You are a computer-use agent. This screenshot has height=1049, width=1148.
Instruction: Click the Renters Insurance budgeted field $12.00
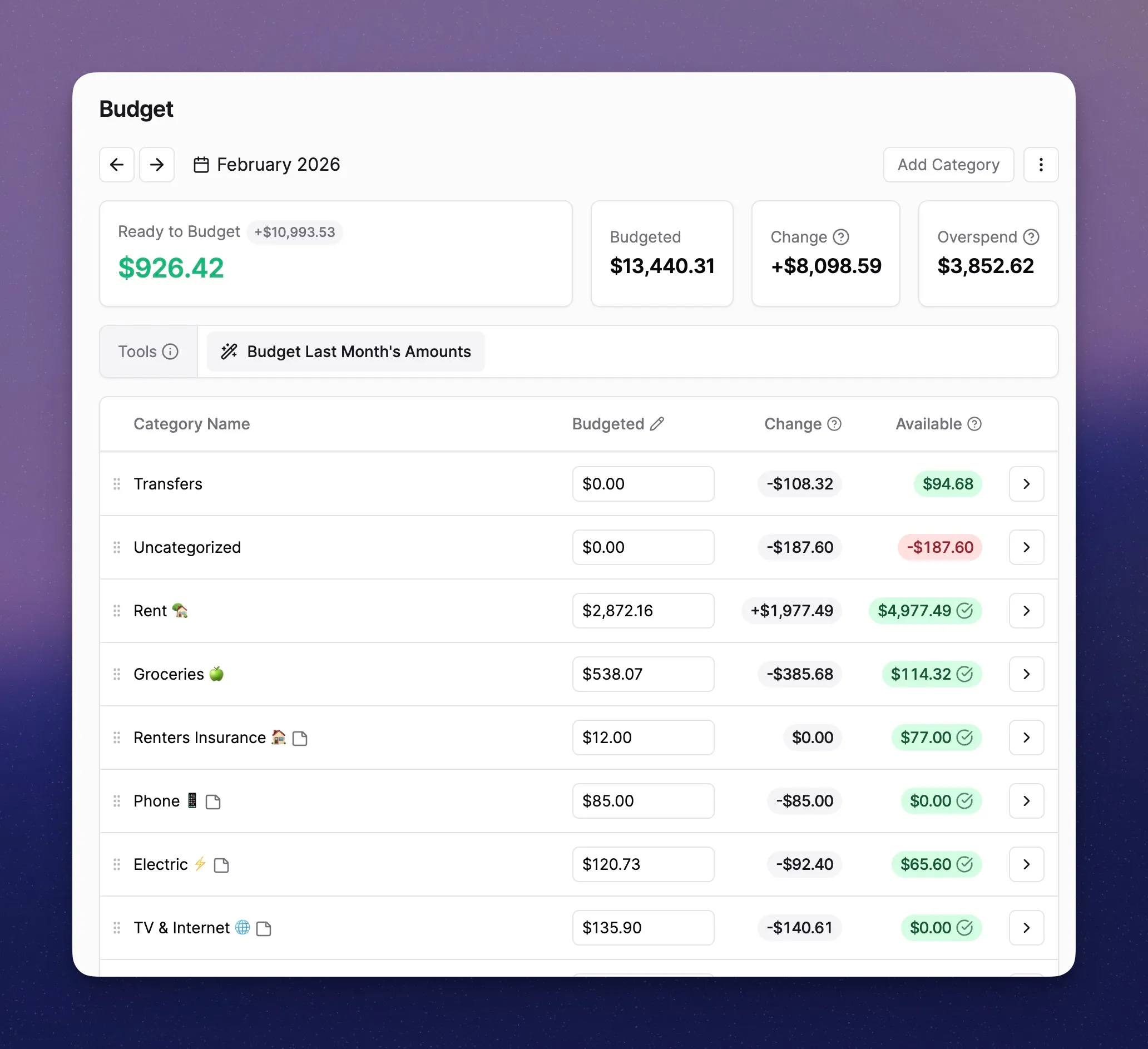point(643,737)
